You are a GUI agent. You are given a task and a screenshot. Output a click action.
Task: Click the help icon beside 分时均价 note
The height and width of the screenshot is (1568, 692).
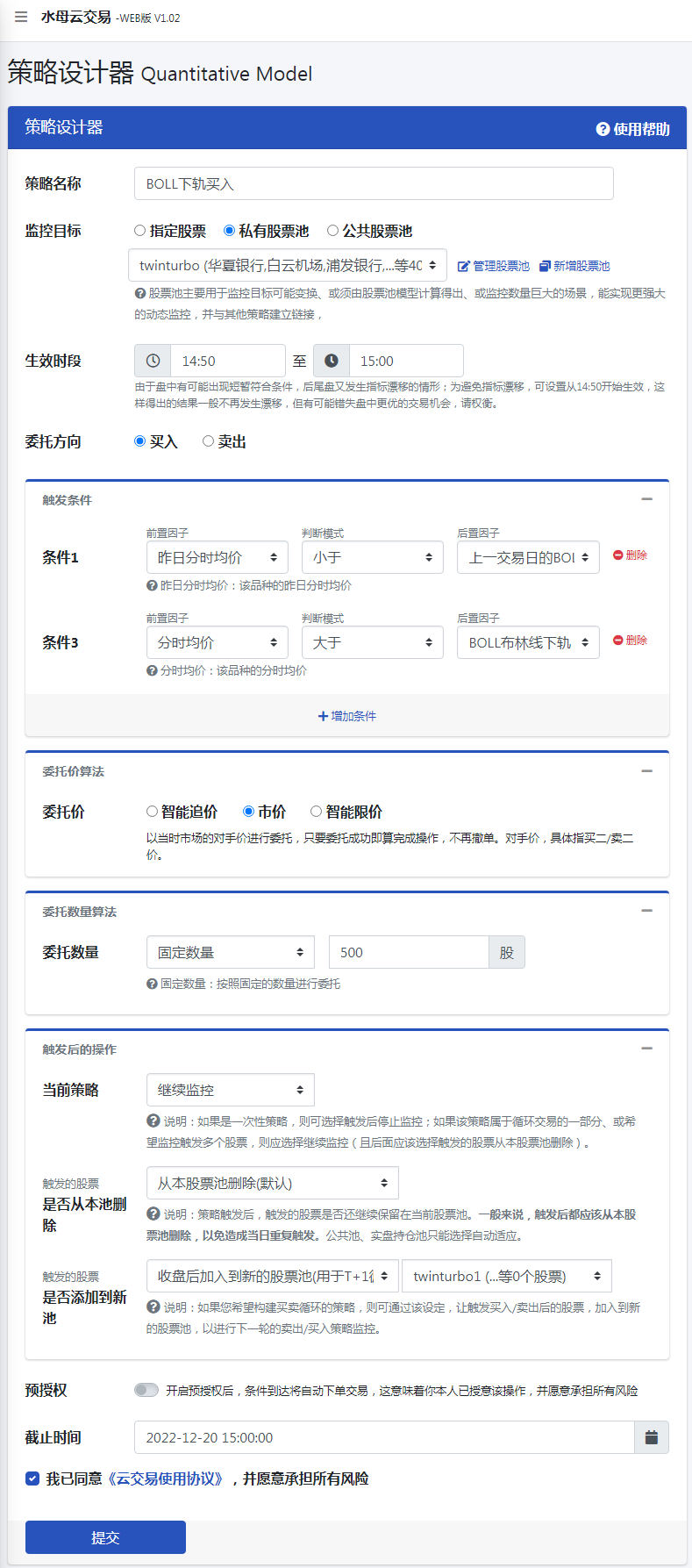(x=152, y=670)
